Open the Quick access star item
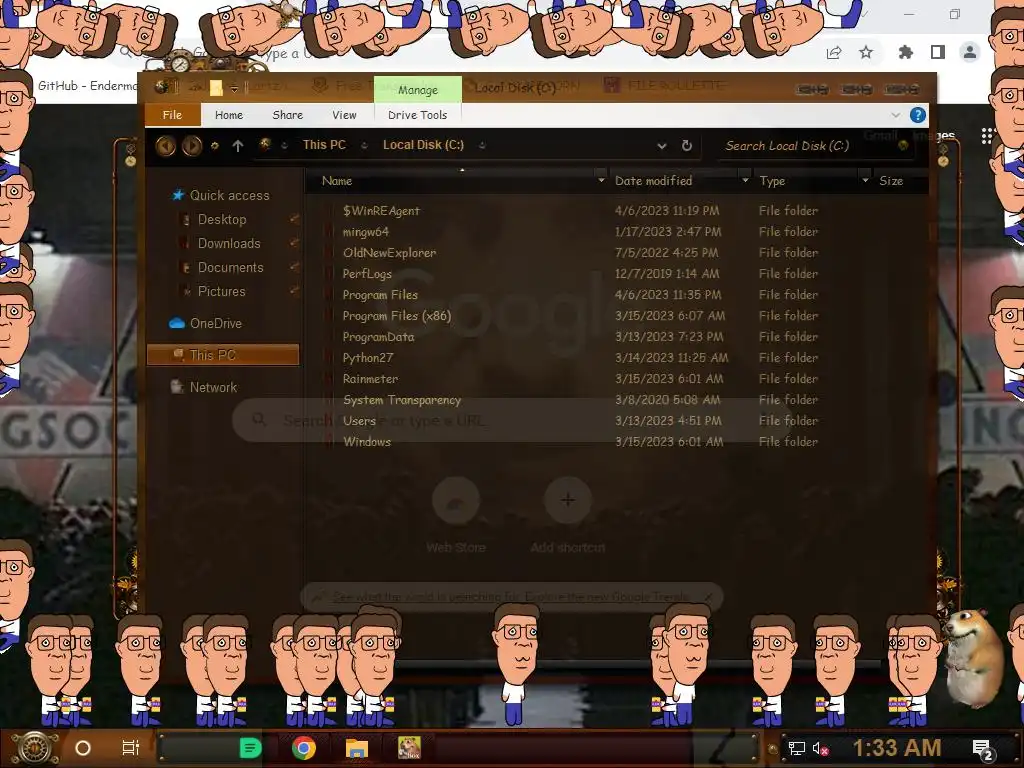Screen dimensions: 1024x768 221,195
